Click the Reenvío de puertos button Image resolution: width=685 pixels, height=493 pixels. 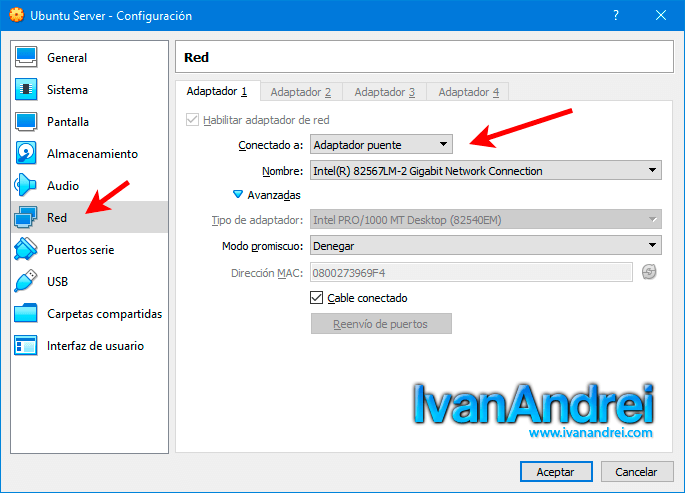pos(381,324)
